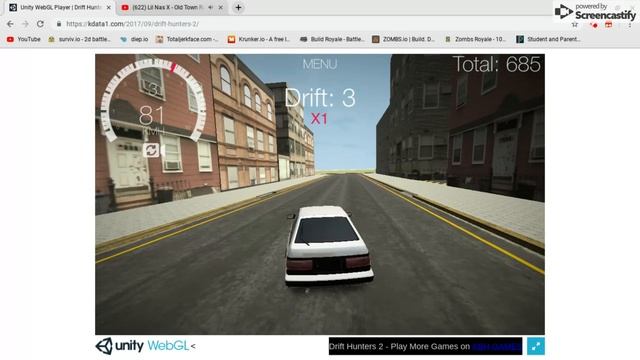Open the YouTube bookmark
640x360 pixels.
point(24,39)
